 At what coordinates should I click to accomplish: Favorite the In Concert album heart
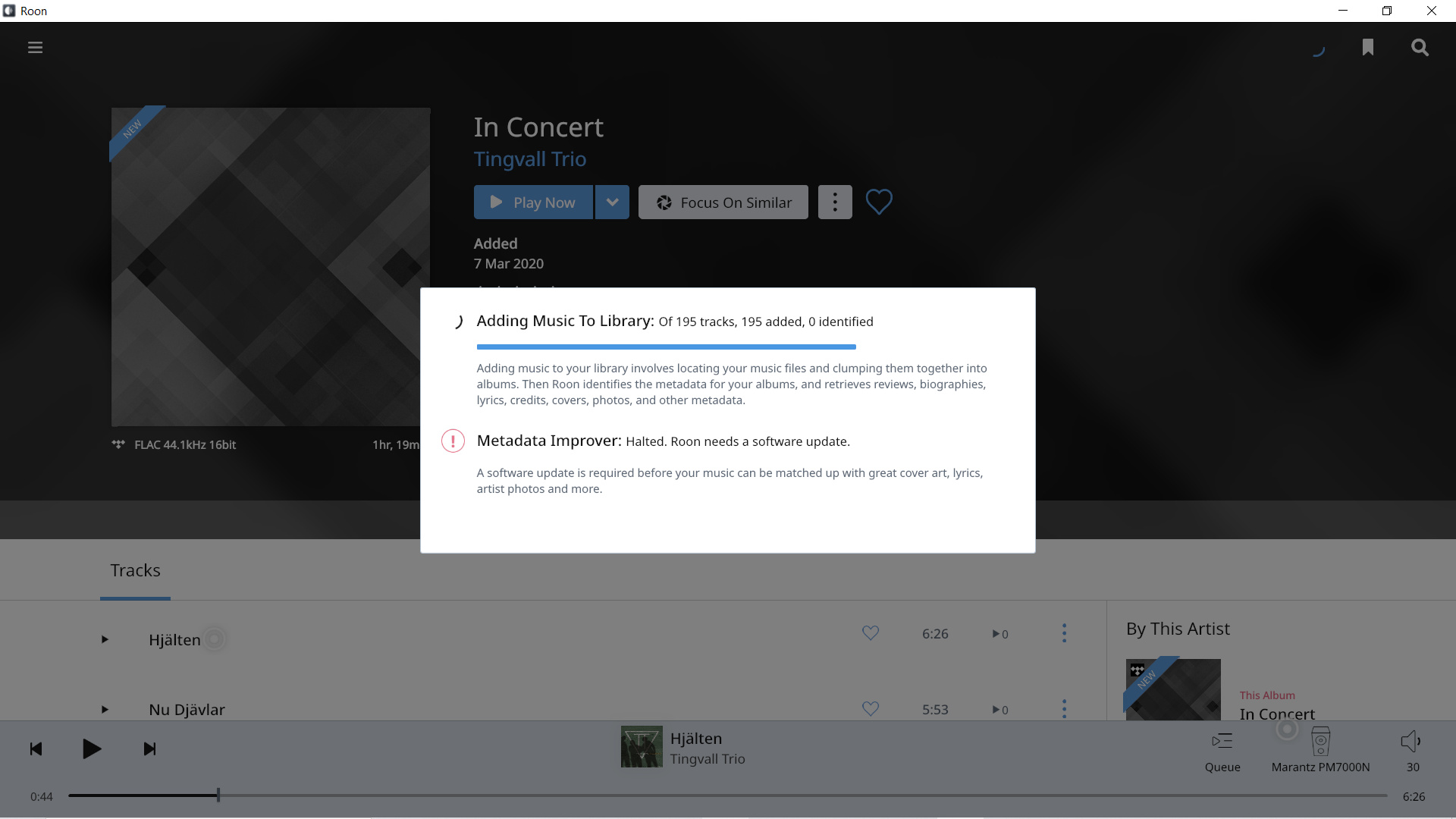[879, 202]
